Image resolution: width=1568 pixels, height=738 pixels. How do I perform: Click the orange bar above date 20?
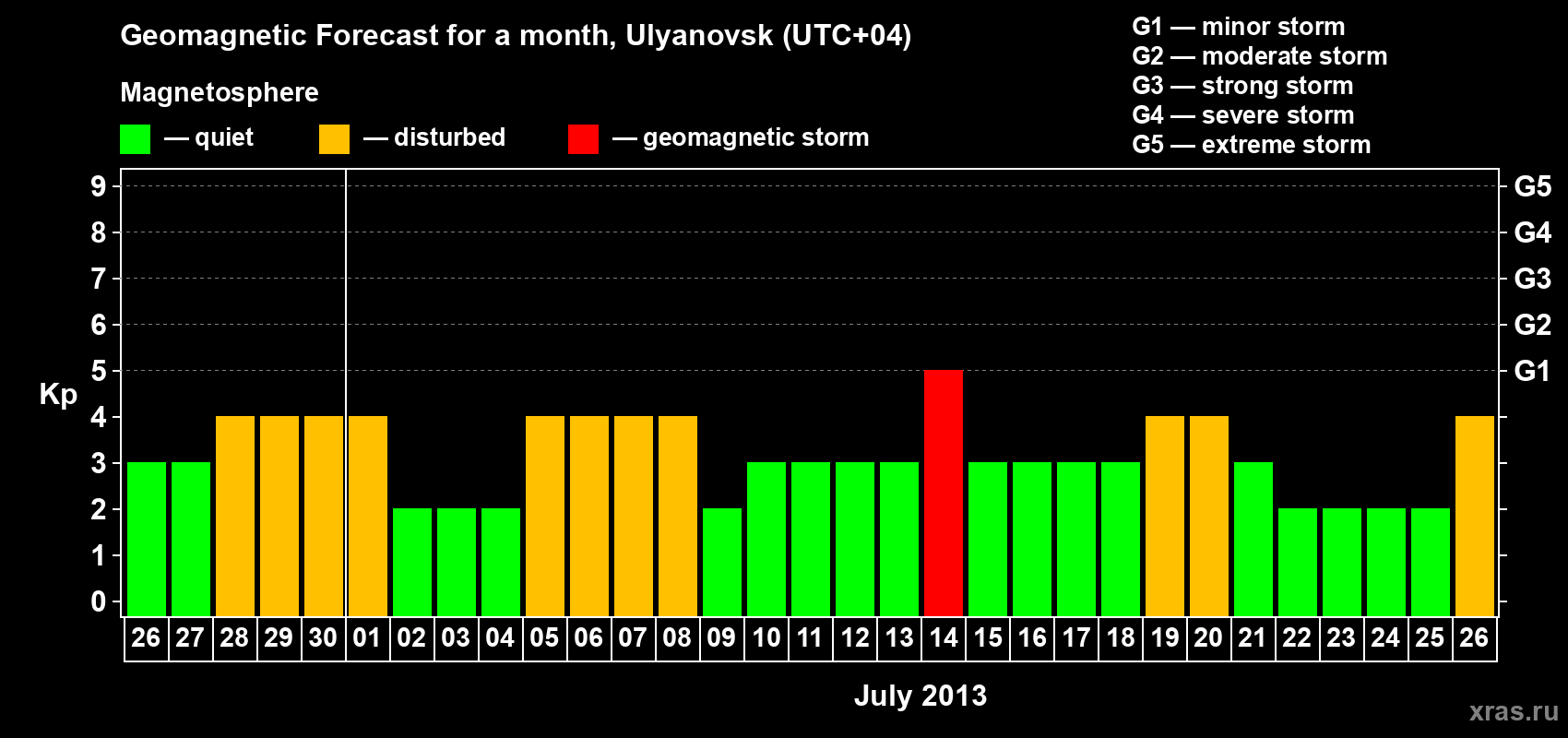1209,516
